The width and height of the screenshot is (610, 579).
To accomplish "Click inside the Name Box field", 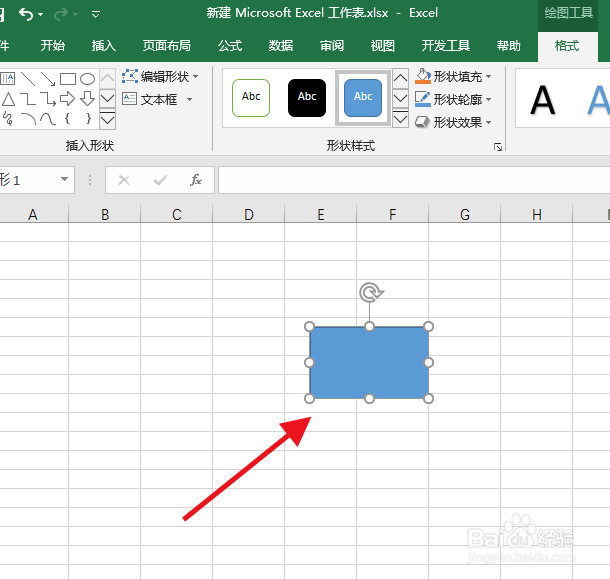I will pyautogui.click(x=28, y=180).
